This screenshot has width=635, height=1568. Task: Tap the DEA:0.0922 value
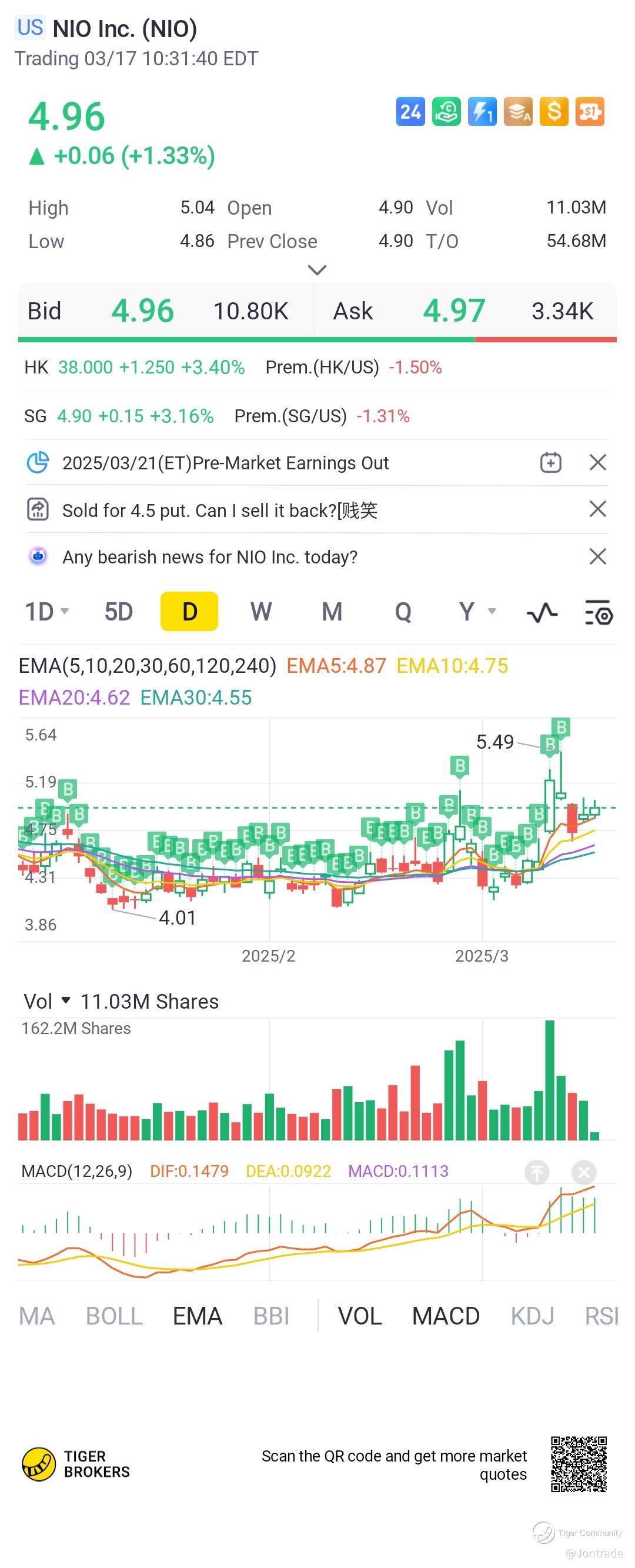(288, 1171)
